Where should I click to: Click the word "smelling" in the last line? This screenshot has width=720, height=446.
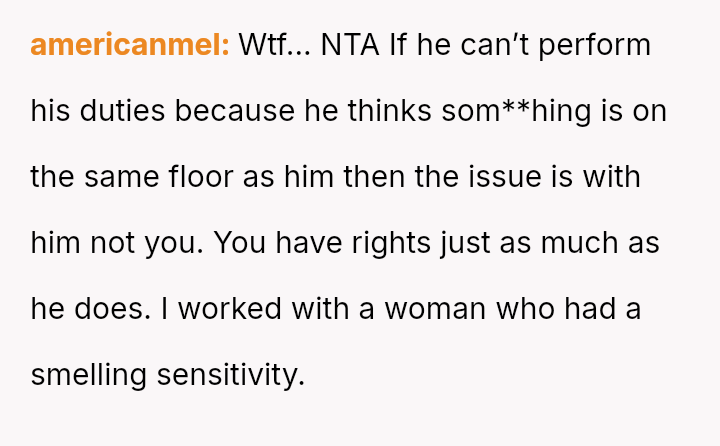[x=89, y=375]
